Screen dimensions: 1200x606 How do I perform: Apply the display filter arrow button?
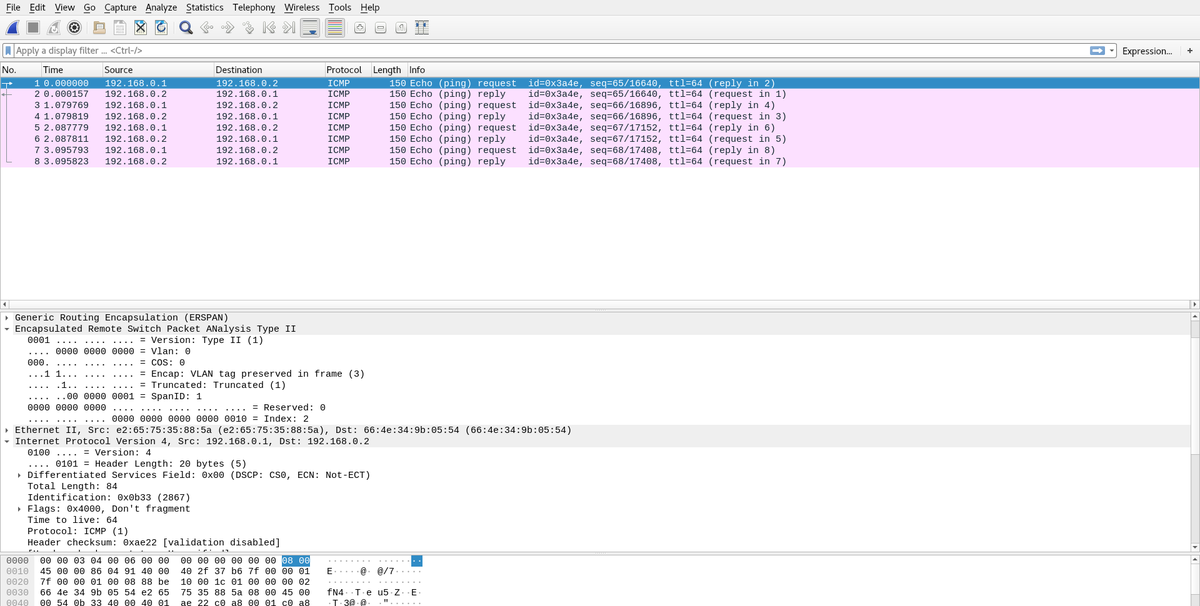pyautogui.click(x=1097, y=50)
